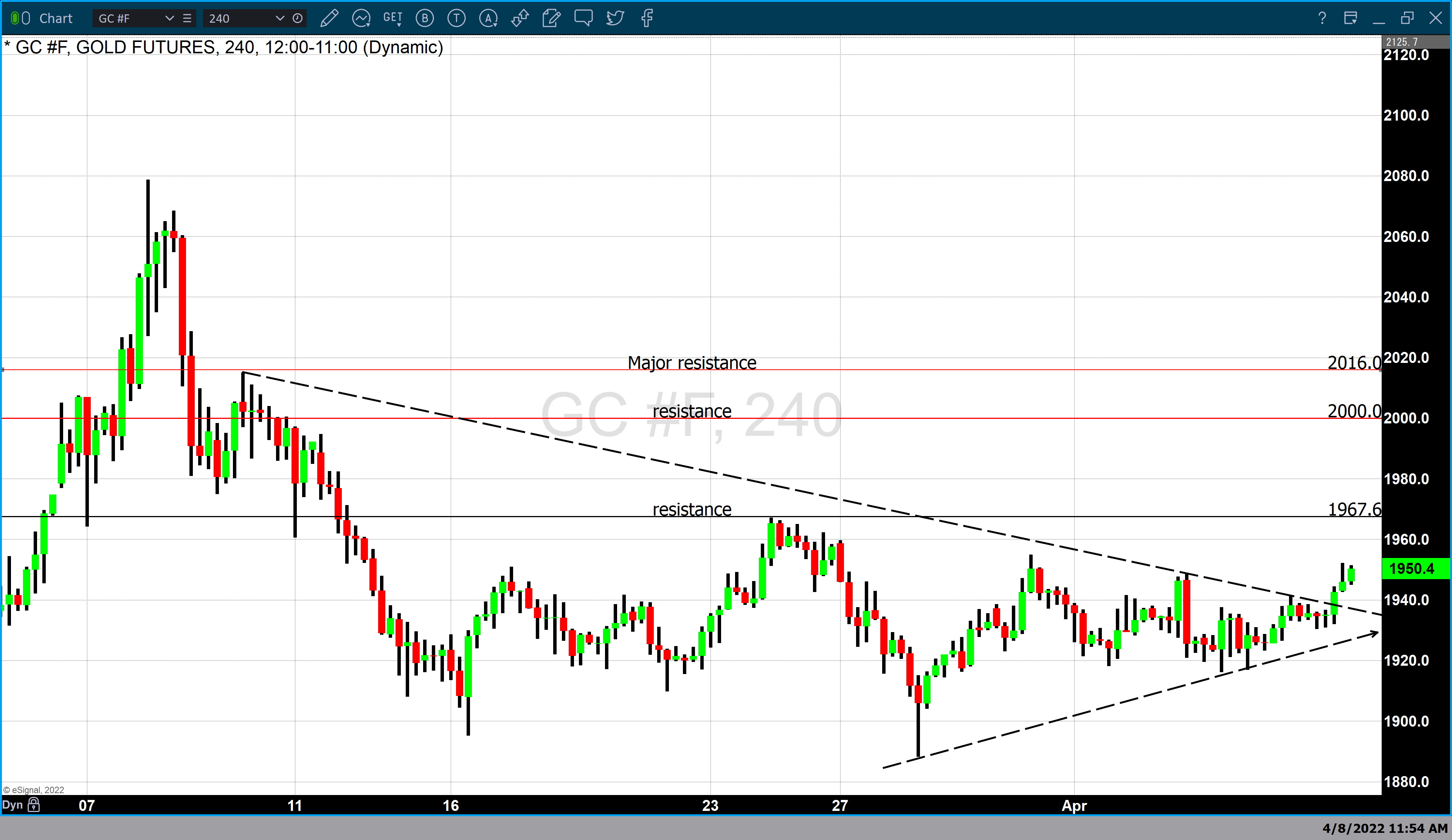
Task: Select the drawing pencil tool
Action: tap(330, 19)
